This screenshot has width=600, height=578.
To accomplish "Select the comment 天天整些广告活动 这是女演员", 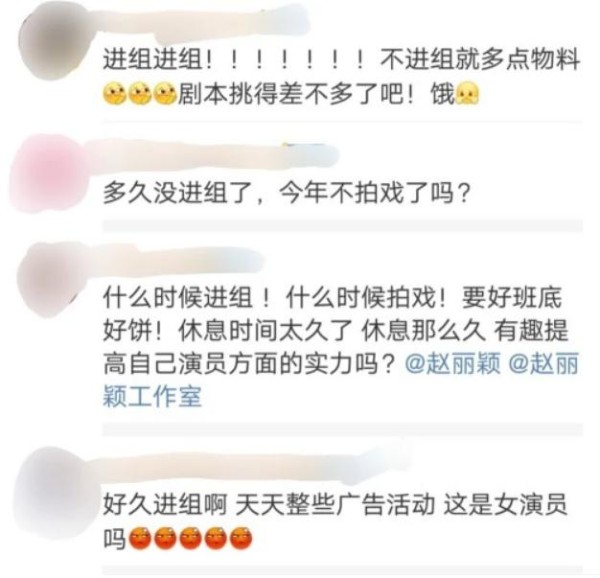I will point(401,505).
